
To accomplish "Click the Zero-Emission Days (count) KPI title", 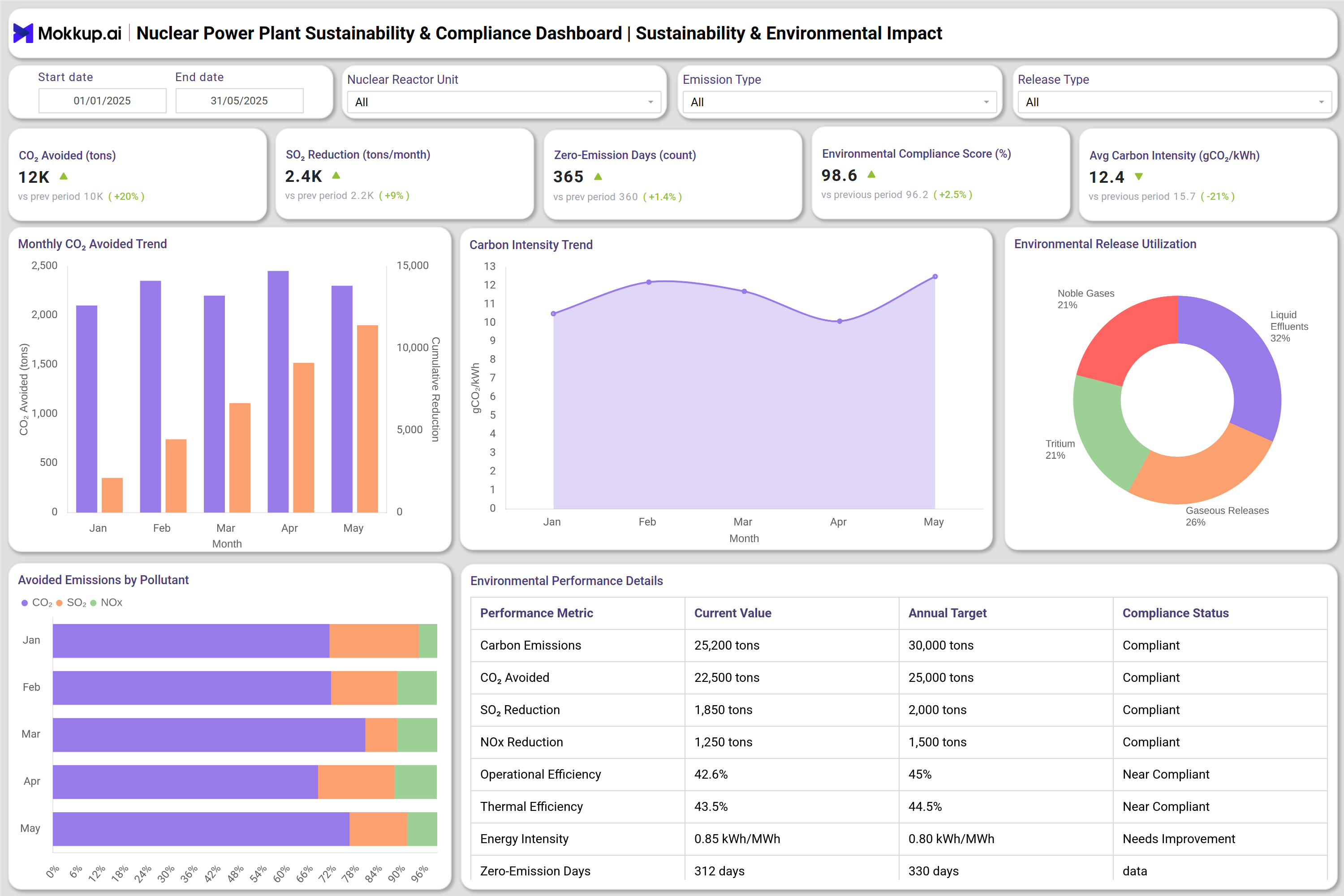I will pyautogui.click(x=625, y=155).
